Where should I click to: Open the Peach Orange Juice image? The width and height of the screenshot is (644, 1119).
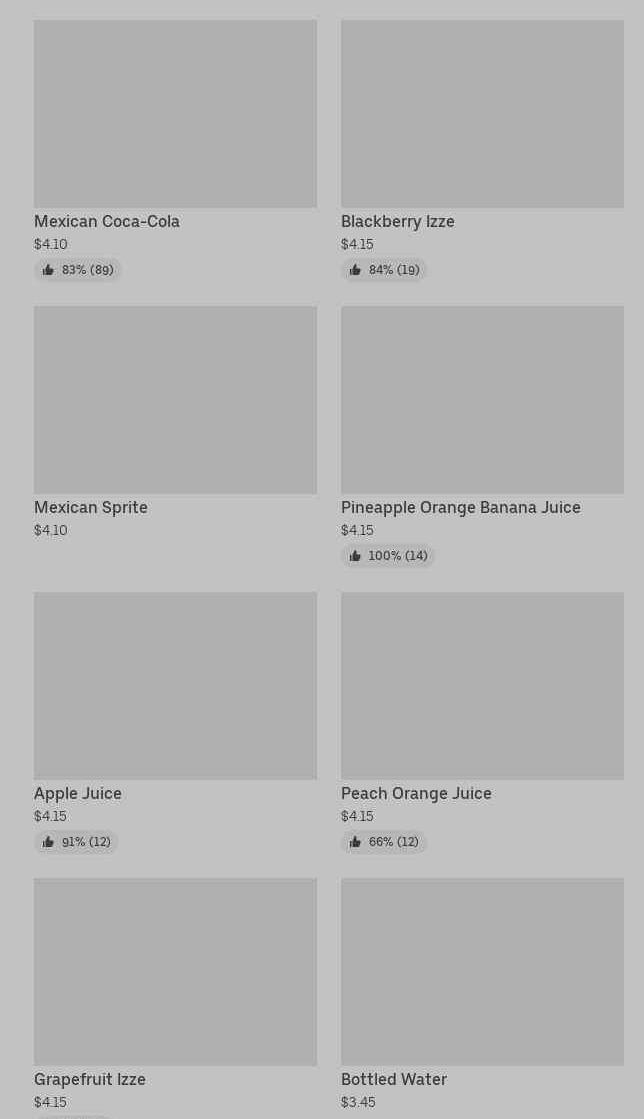pos(482,686)
